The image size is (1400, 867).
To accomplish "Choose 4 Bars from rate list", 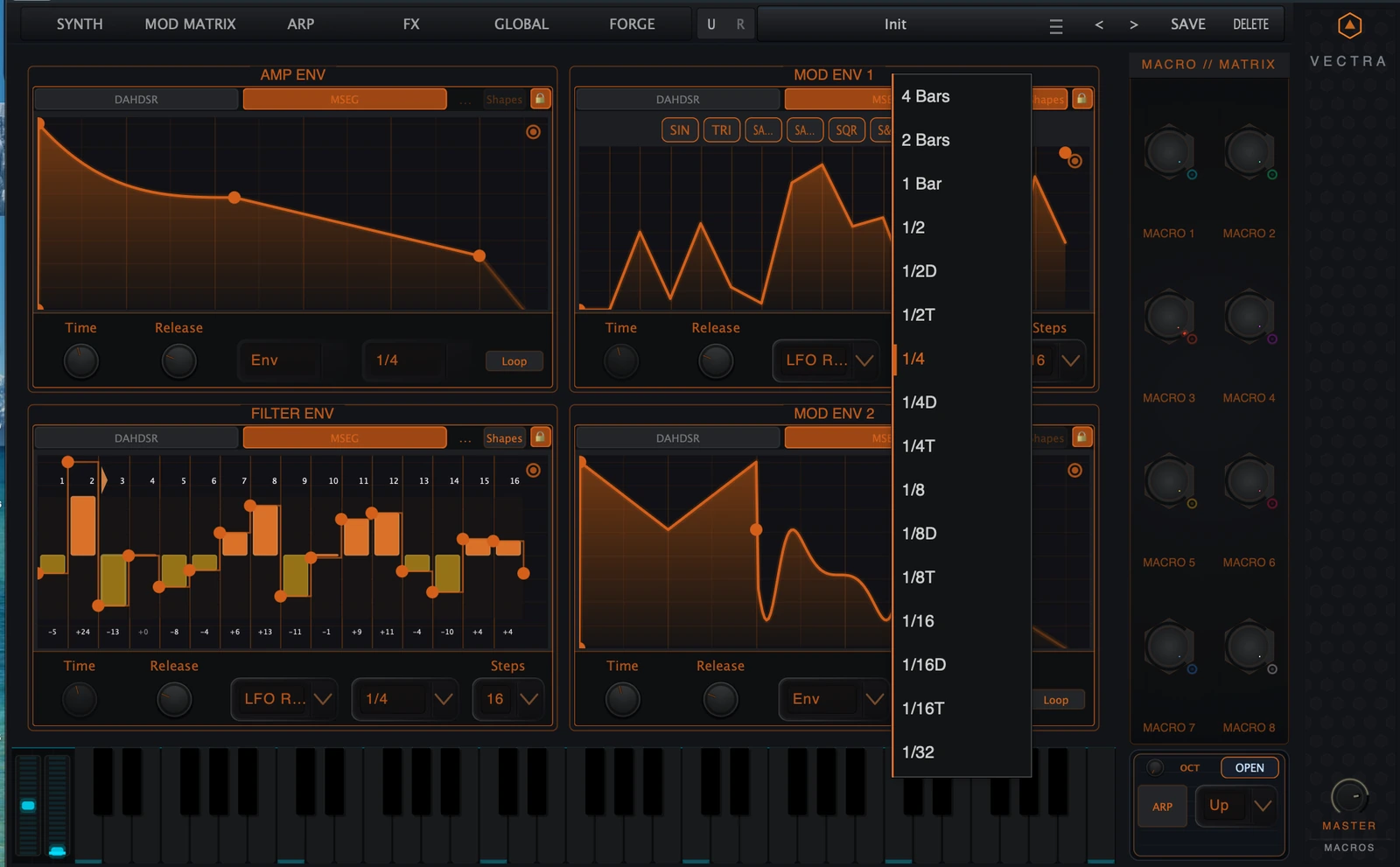I will coord(962,96).
